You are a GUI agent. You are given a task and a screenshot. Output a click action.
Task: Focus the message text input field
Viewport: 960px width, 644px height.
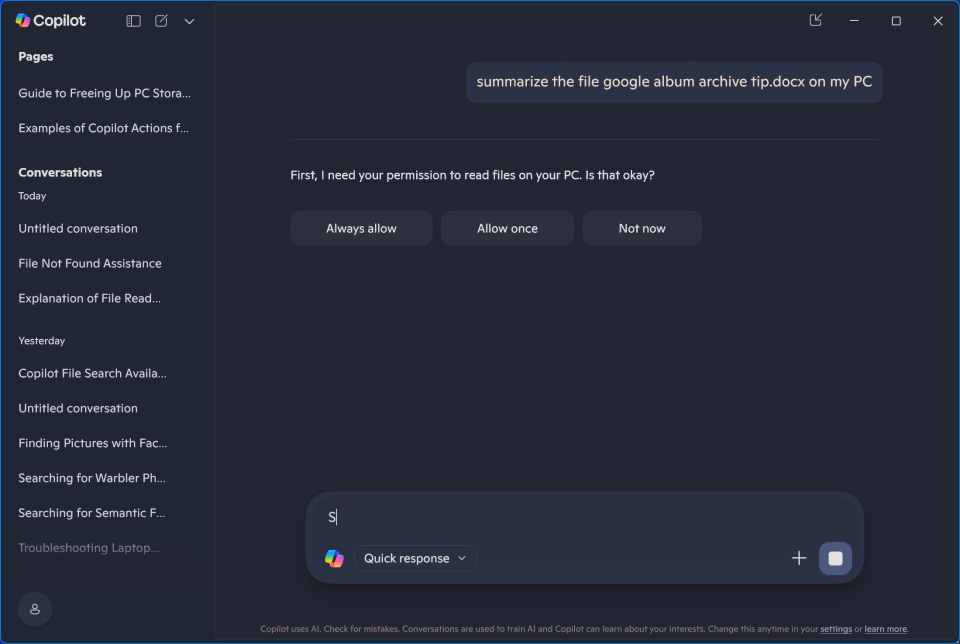[x=580, y=517]
